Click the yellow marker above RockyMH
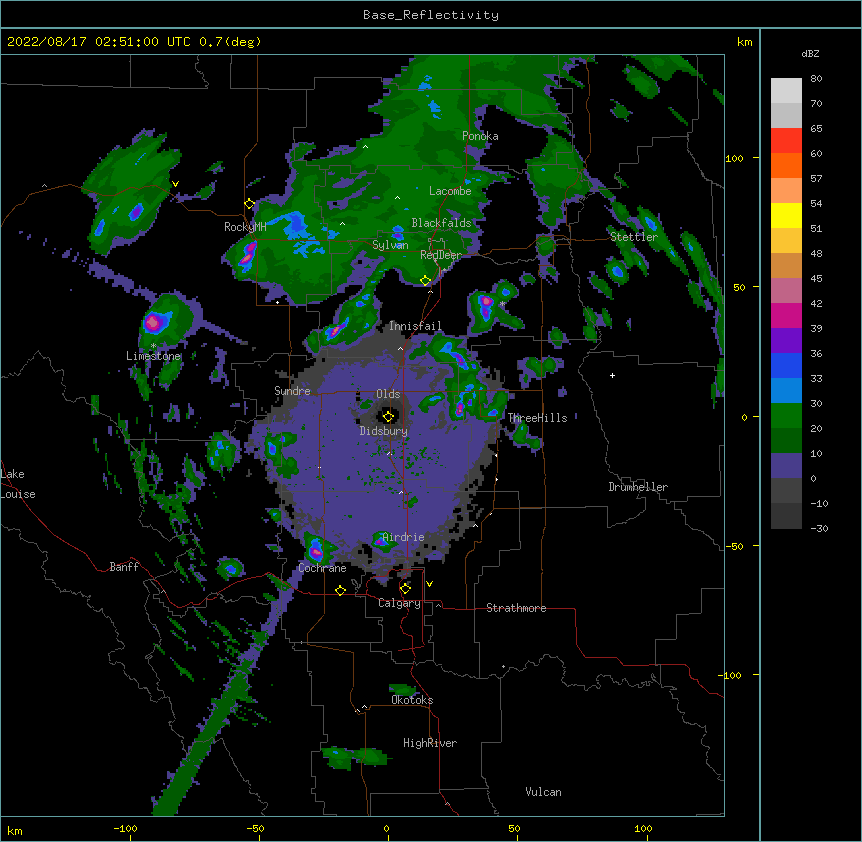The image size is (862, 842). point(249,204)
